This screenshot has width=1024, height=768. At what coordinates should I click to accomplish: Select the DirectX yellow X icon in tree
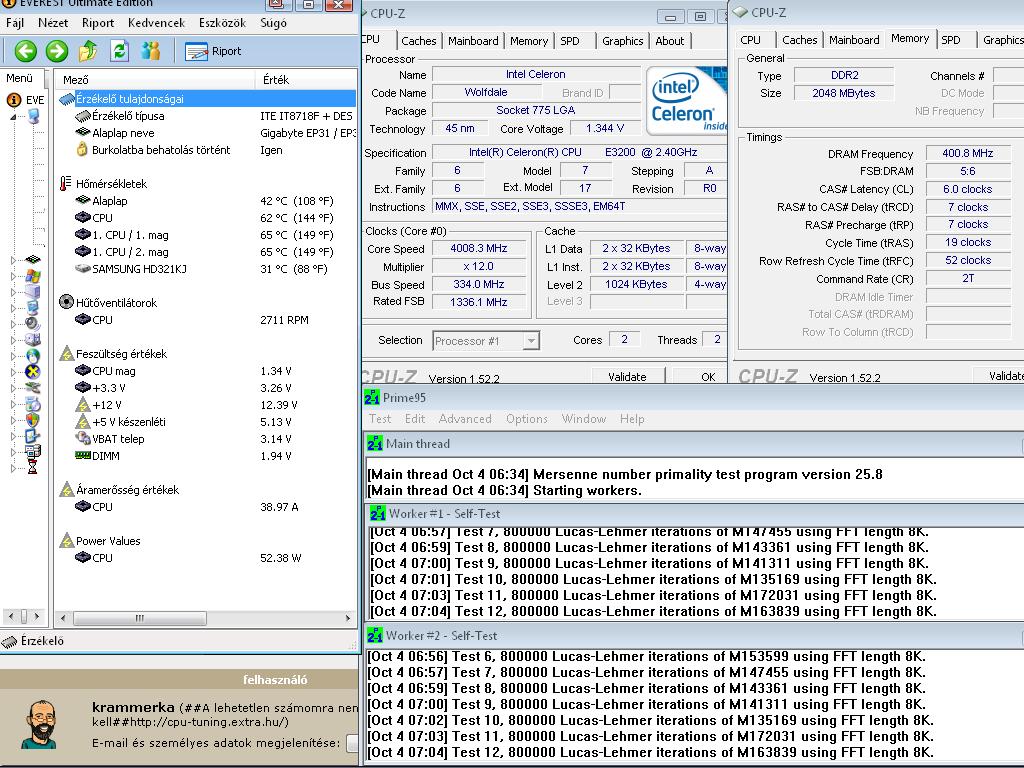[x=33, y=372]
